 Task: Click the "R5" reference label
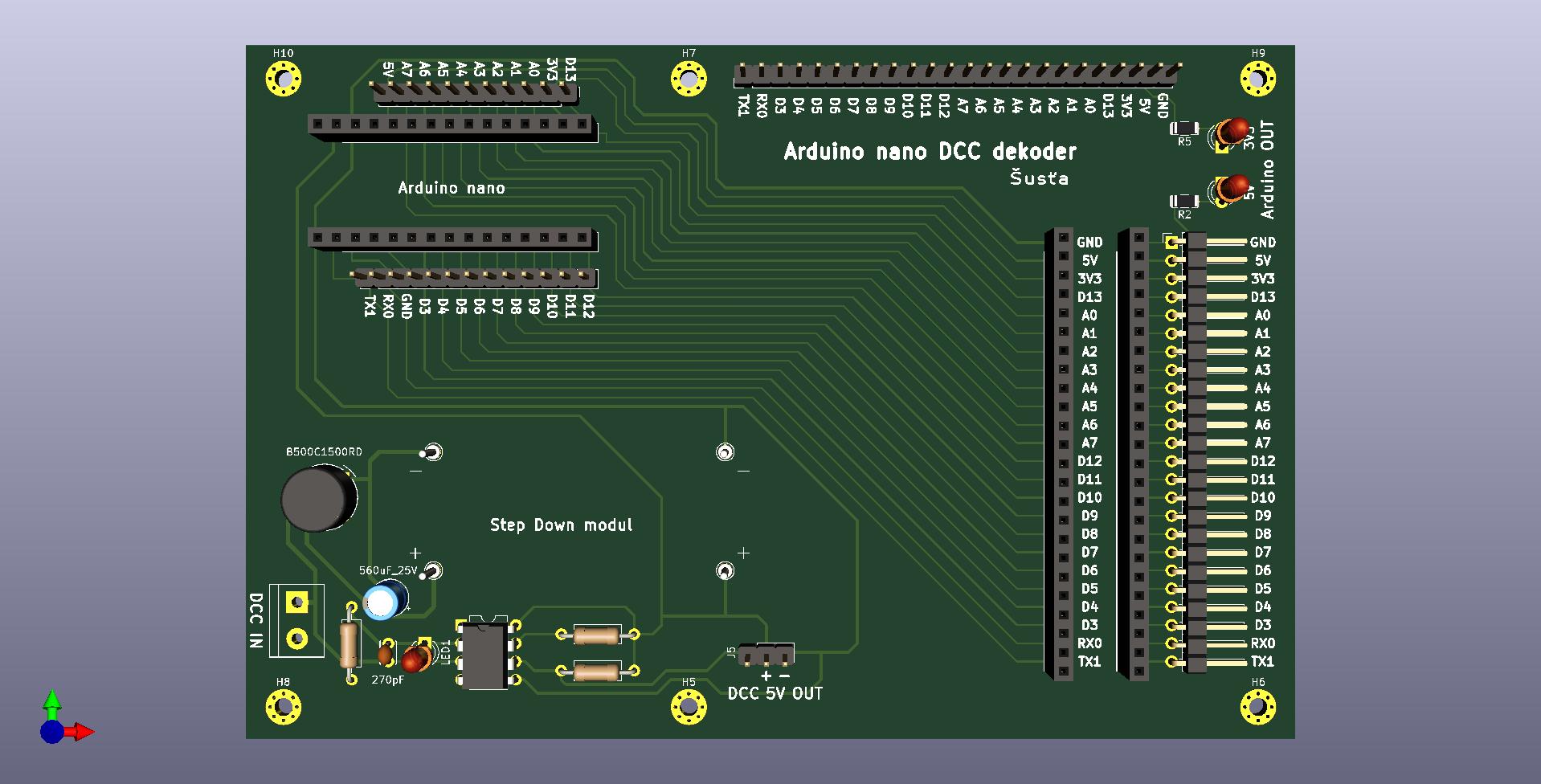[x=1184, y=141]
